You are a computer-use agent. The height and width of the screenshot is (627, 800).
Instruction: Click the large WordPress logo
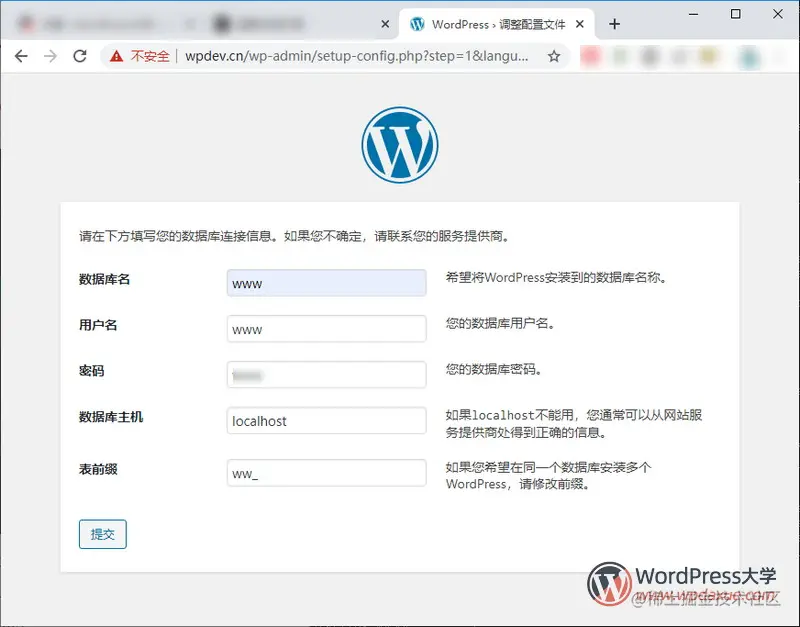coord(400,145)
